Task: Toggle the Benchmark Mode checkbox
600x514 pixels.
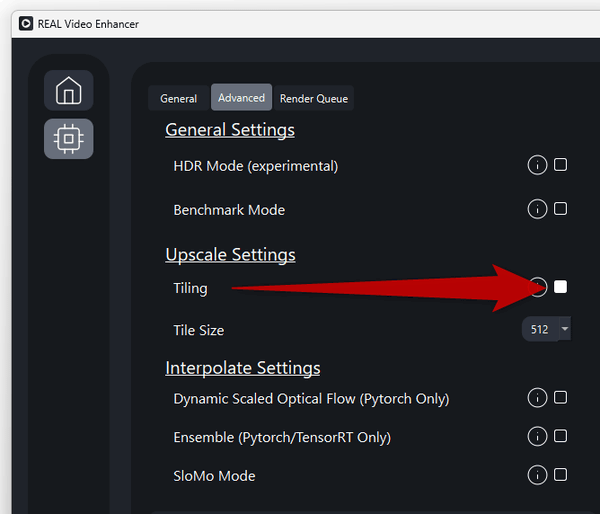Action: tap(561, 209)
